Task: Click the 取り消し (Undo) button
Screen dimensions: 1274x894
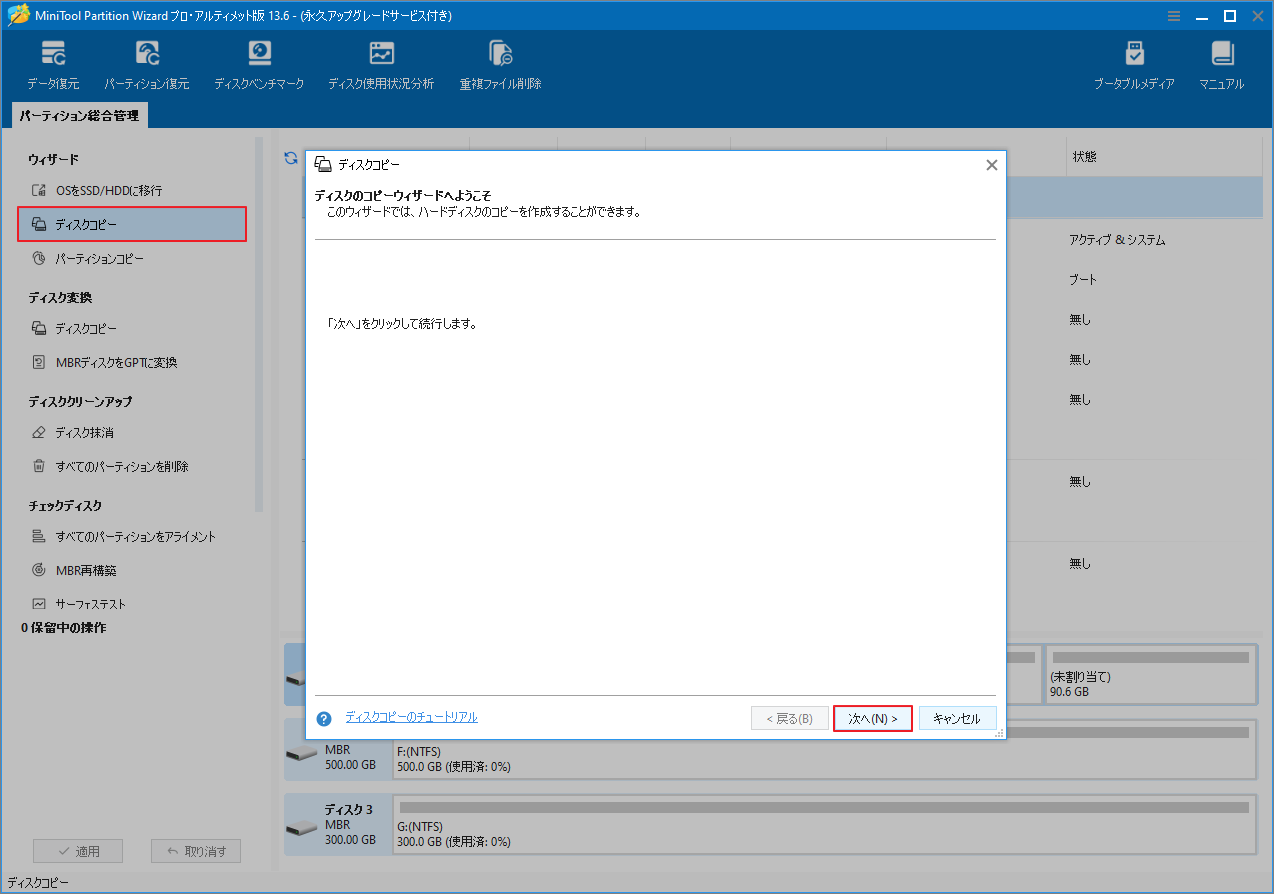Action: (195, 850)
